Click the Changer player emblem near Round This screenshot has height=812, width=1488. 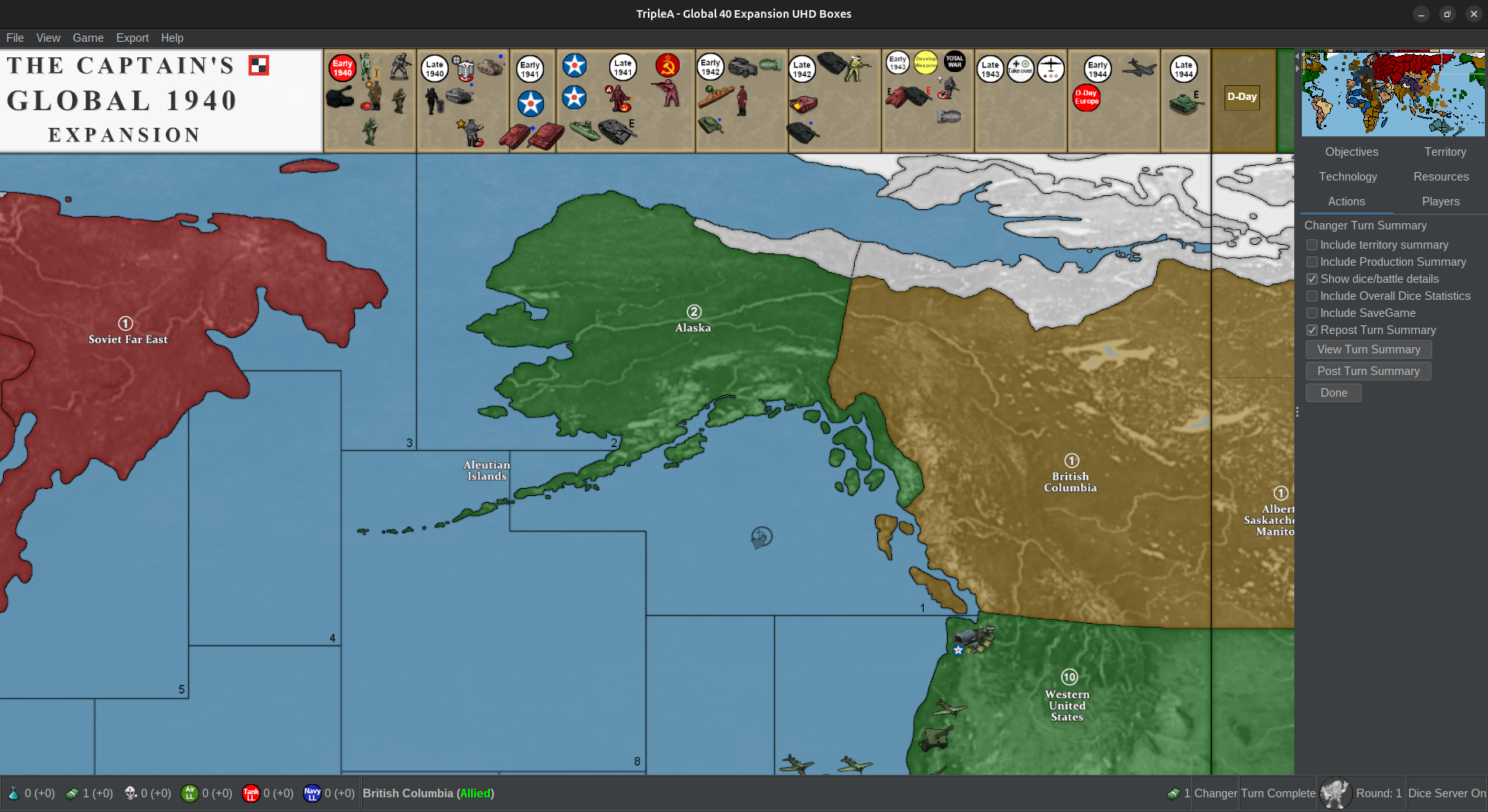[1335, 793]
